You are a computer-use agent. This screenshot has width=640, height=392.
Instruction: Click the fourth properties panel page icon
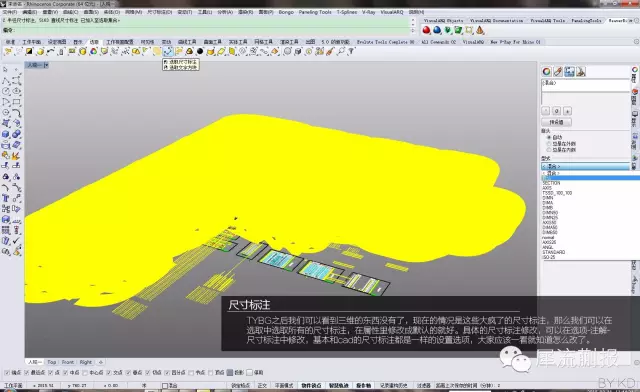[x=581, y=72]
